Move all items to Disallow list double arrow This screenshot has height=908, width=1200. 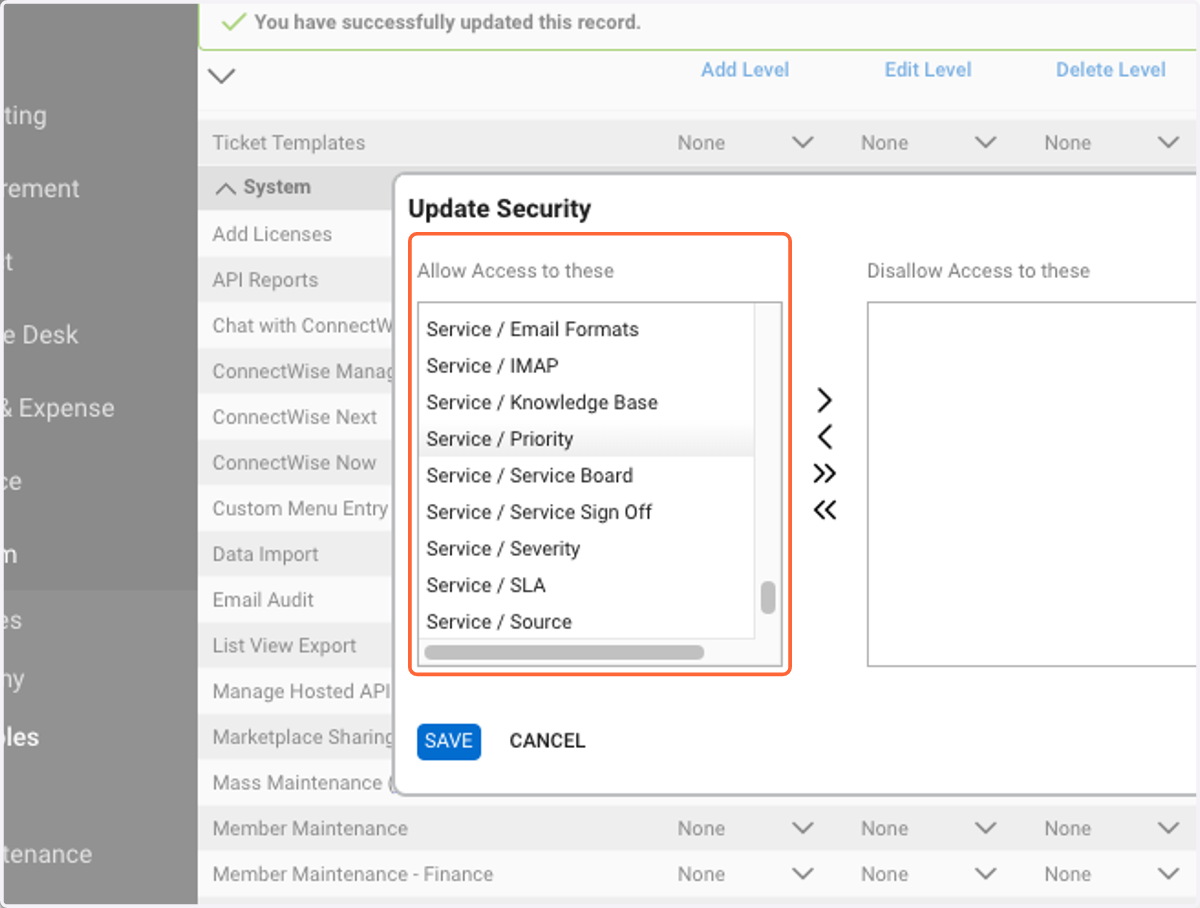pyautogui.click(x=824, y=474)
